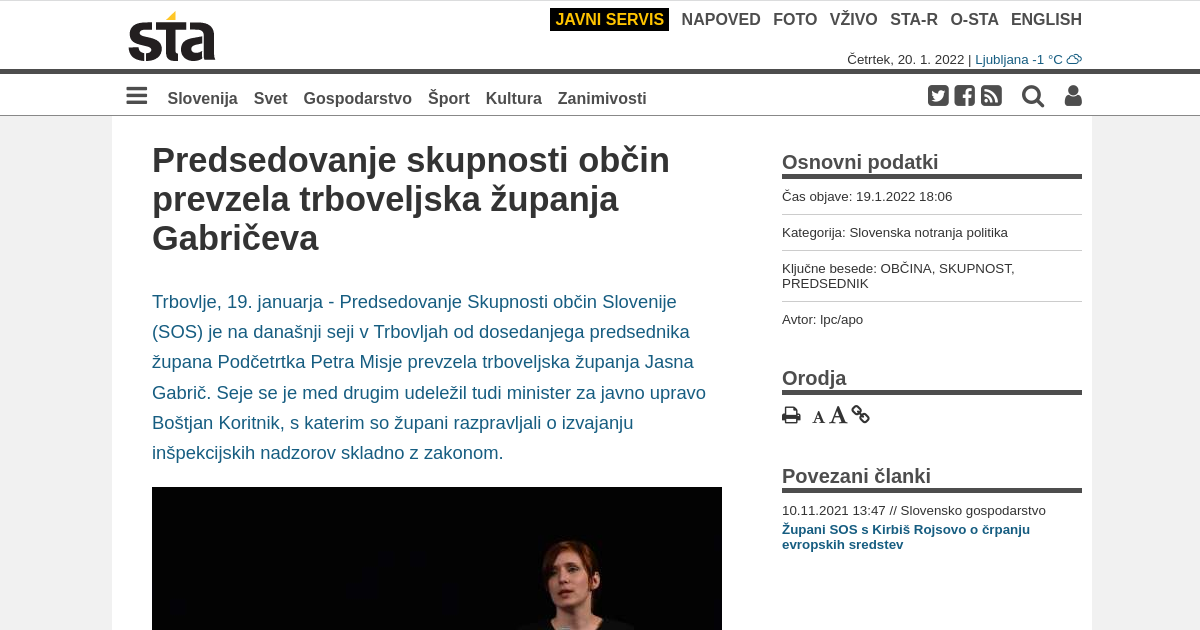Open related article about Župani SOS
This screenshot has width=1200, height=630.
point(906,537)
